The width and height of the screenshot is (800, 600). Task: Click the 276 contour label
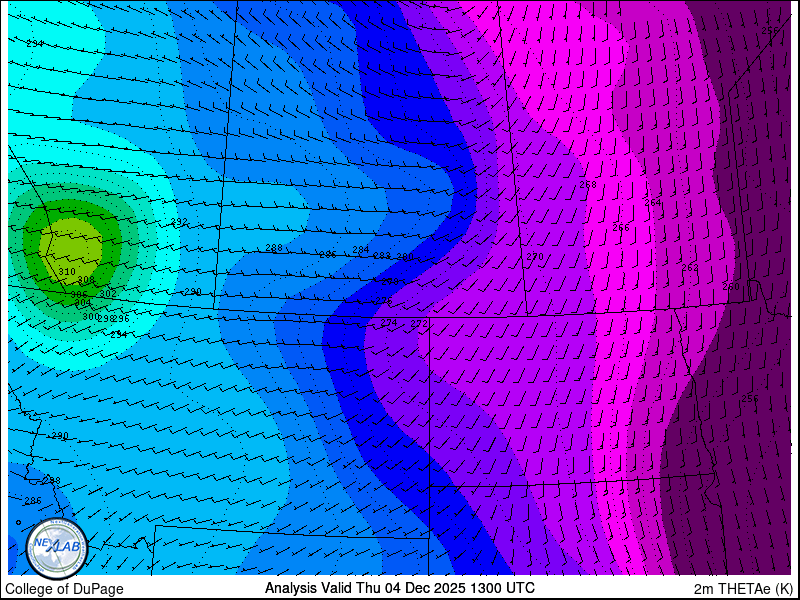[x=384, y=301]
